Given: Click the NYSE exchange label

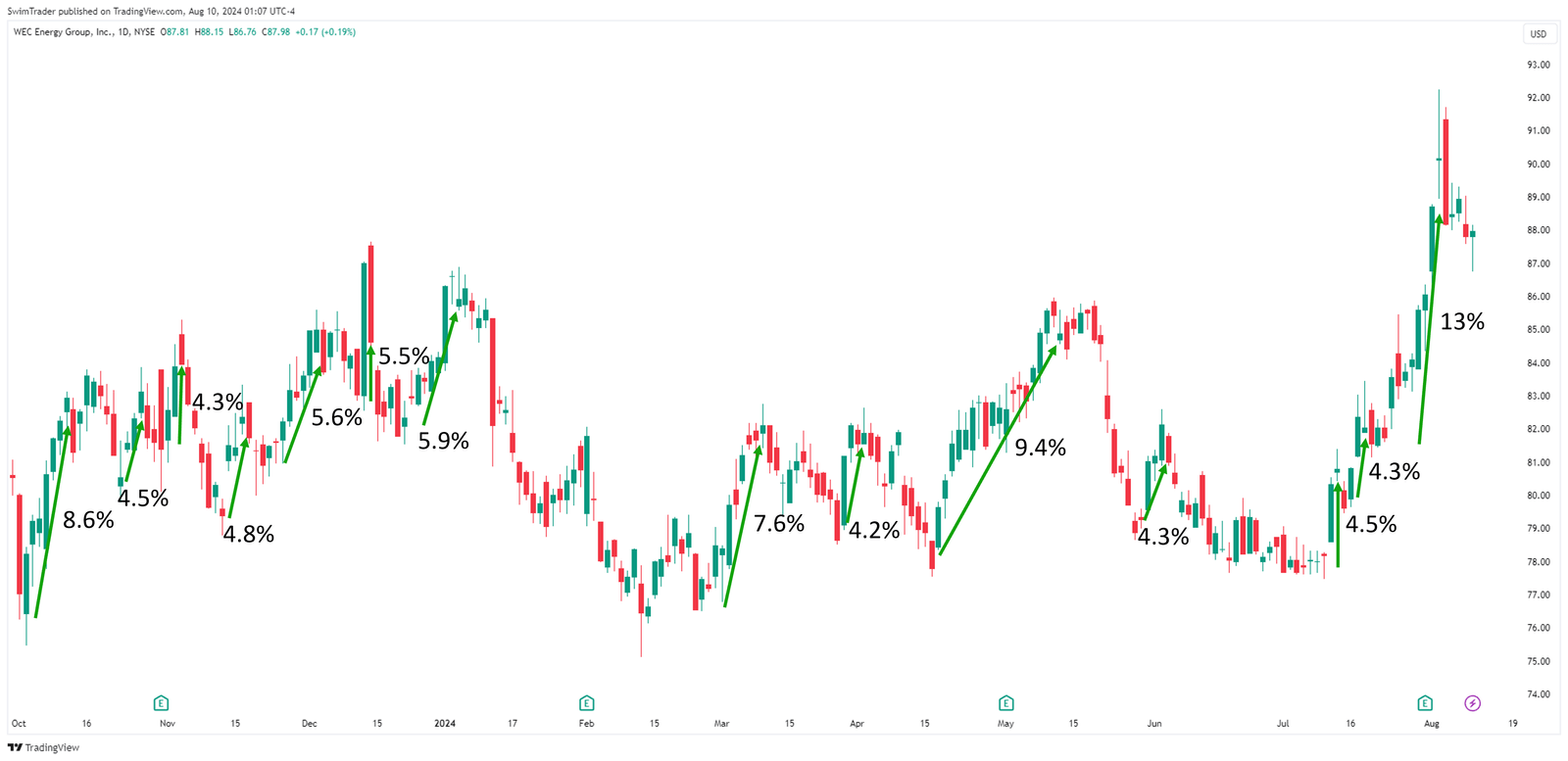Looking at the screenshot, I should 144,32.
